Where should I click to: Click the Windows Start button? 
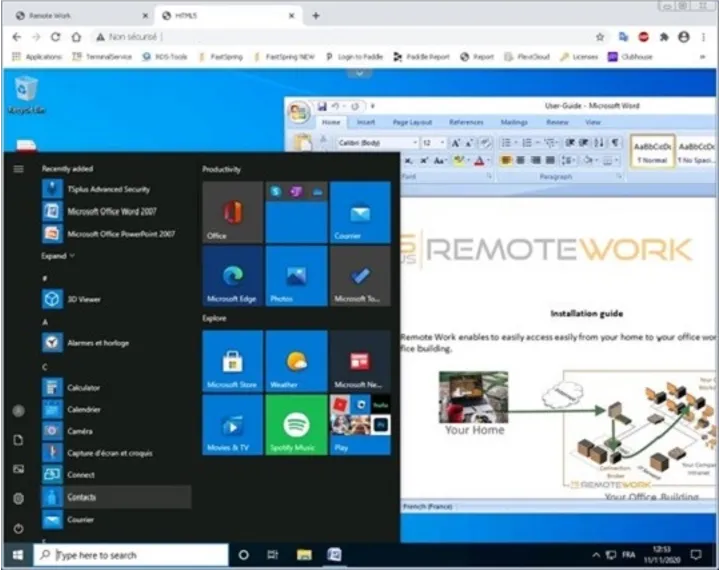[x=18, y=555]
